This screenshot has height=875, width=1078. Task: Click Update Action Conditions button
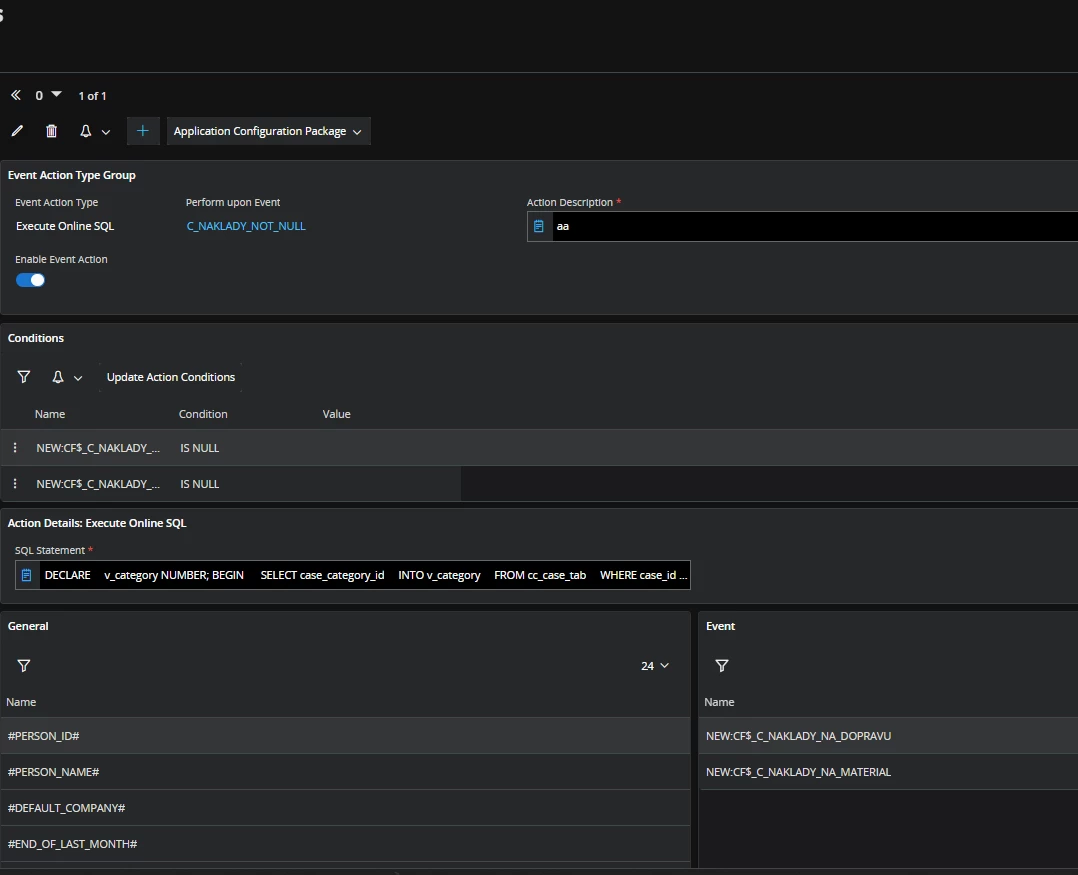tap(171, 377)
